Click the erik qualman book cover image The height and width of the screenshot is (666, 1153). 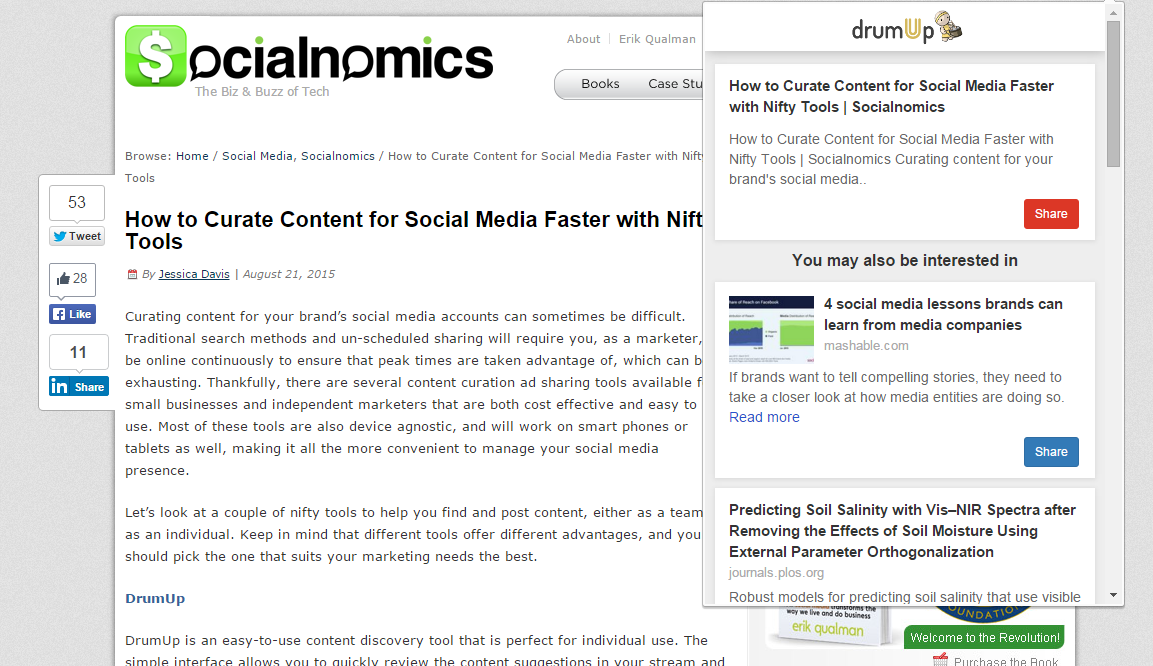[829, 625]
